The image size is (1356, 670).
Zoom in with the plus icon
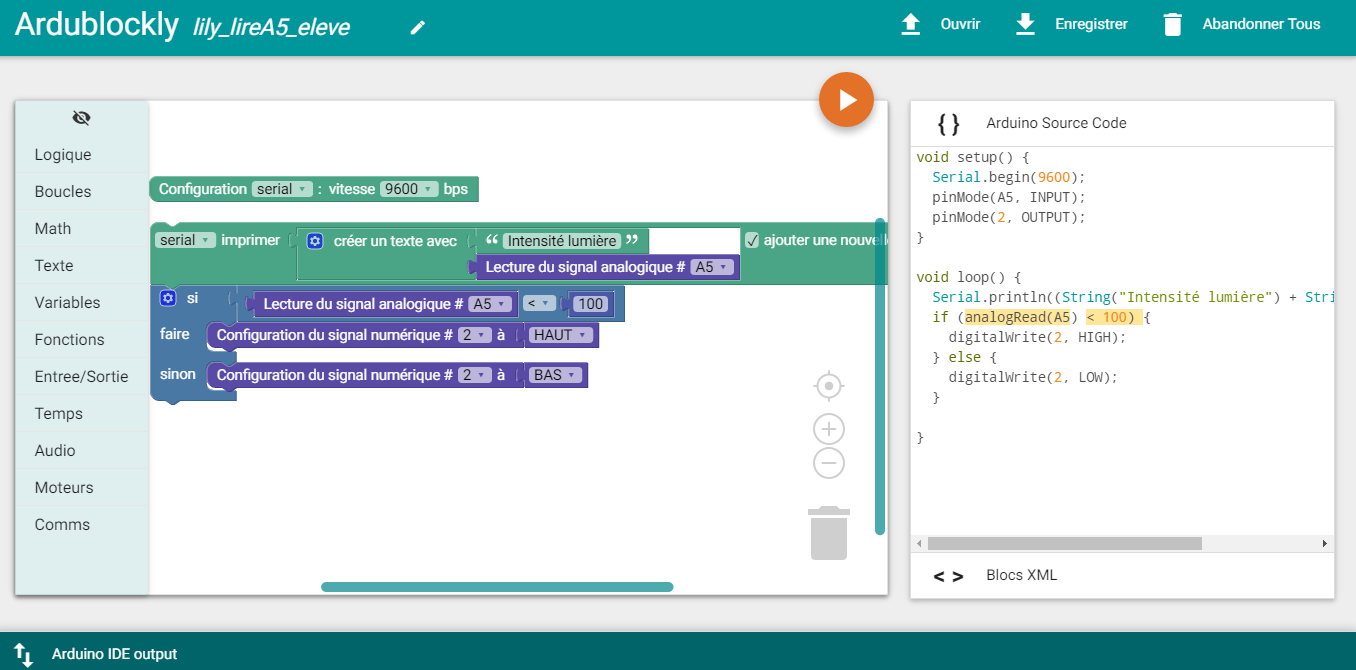(x=828, y=430)
